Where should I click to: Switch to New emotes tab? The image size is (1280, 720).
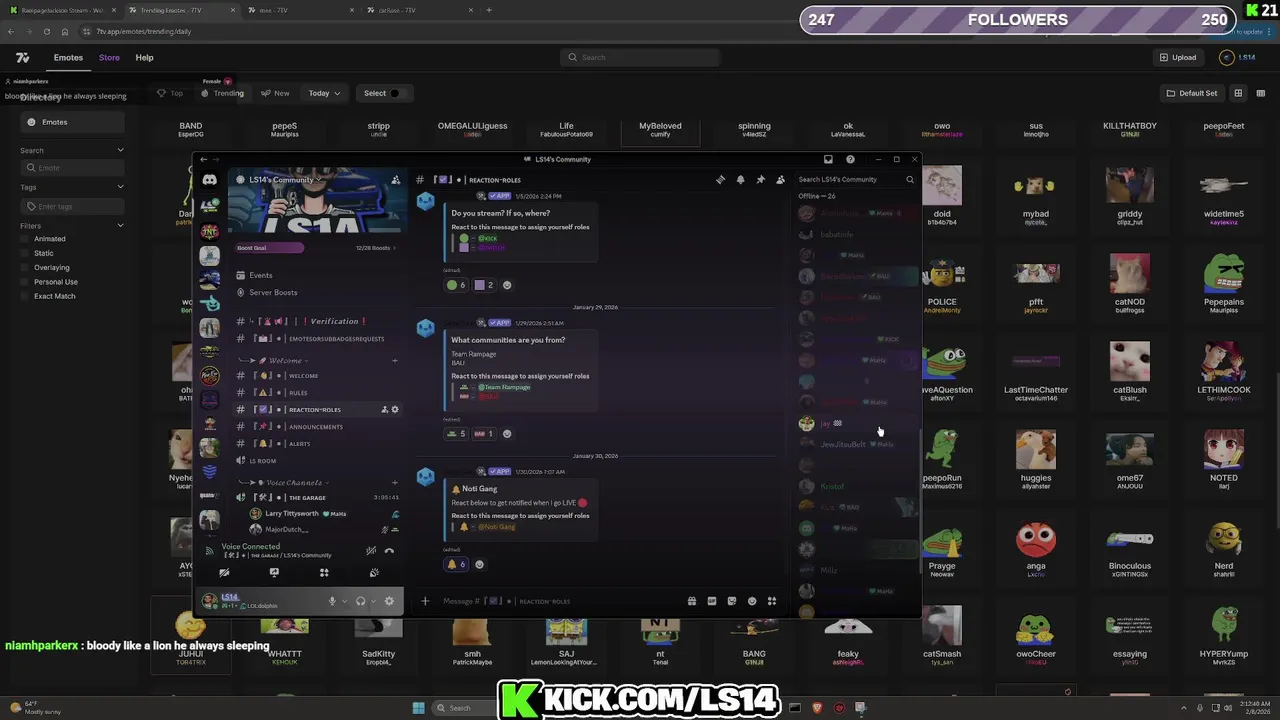coord(275,93)
